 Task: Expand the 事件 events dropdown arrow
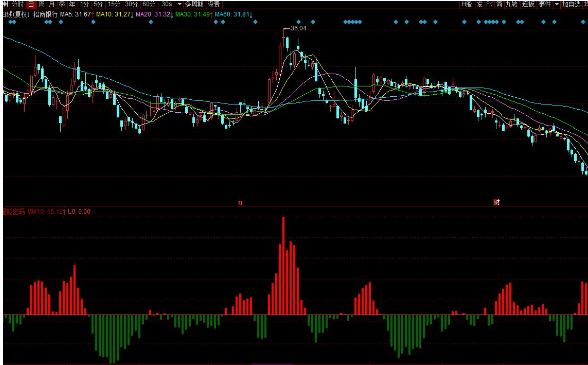pos(557,5)
